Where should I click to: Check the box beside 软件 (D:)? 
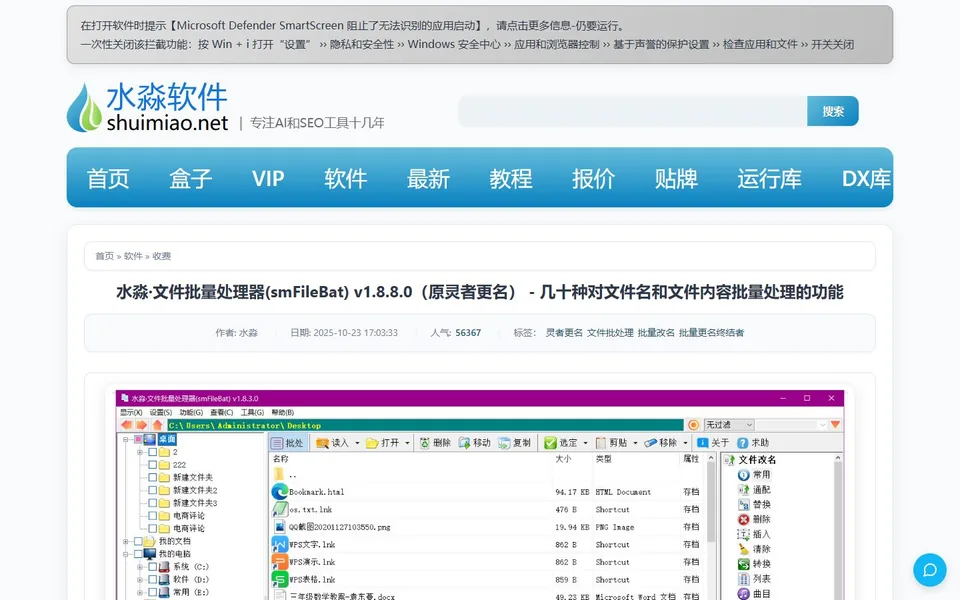[152, 579]
